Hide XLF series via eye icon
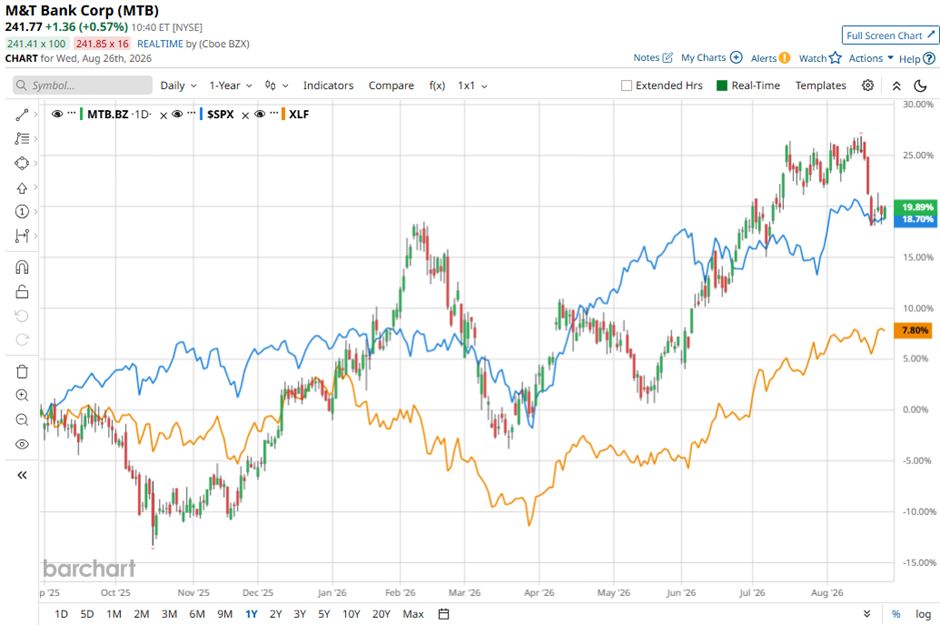Viewport: 940px width, 625px height. coord(260,114)
